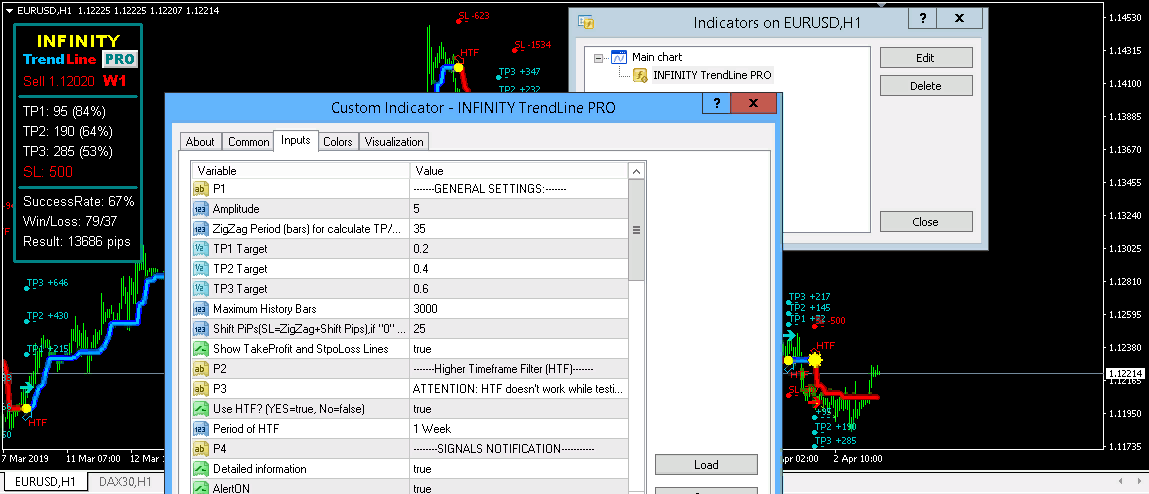Click the icon next to Maximum History Bars

click(200, 309)
